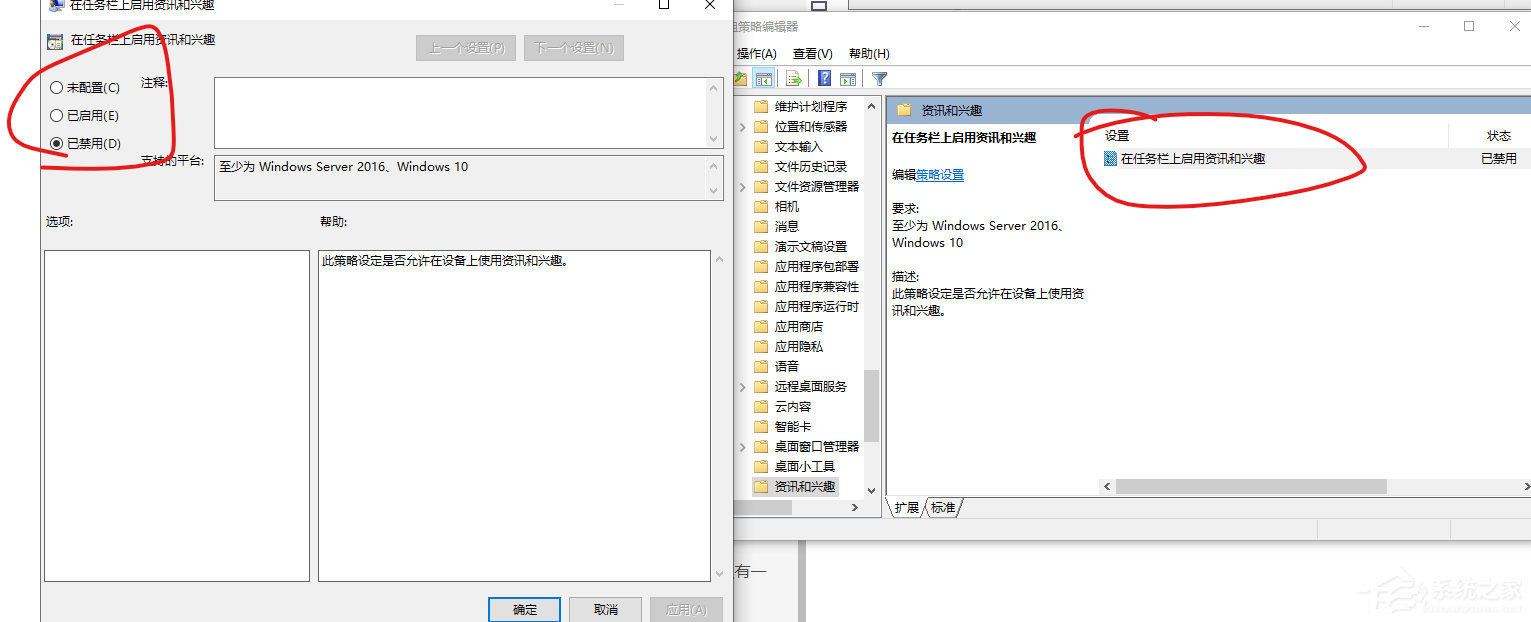Open the Help icon in the toolbar
1531x622 pixels.
[823, 78]
